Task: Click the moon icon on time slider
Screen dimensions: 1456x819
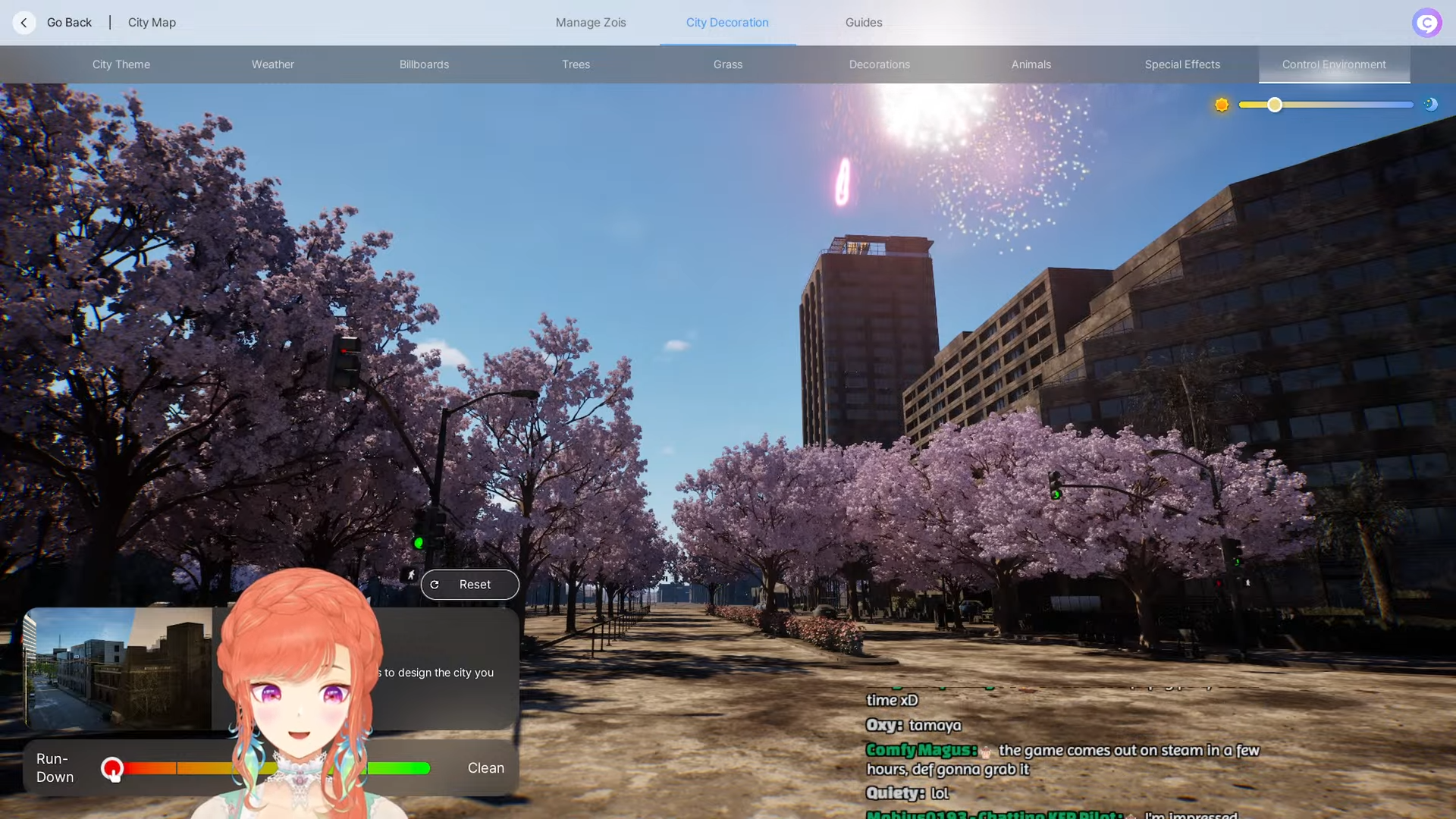Action: point(1430,105)
